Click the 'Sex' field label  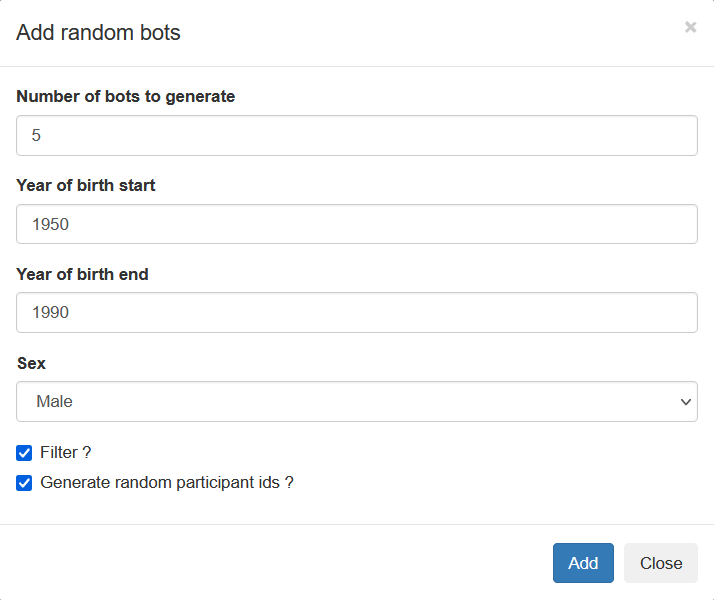[31, 363]
